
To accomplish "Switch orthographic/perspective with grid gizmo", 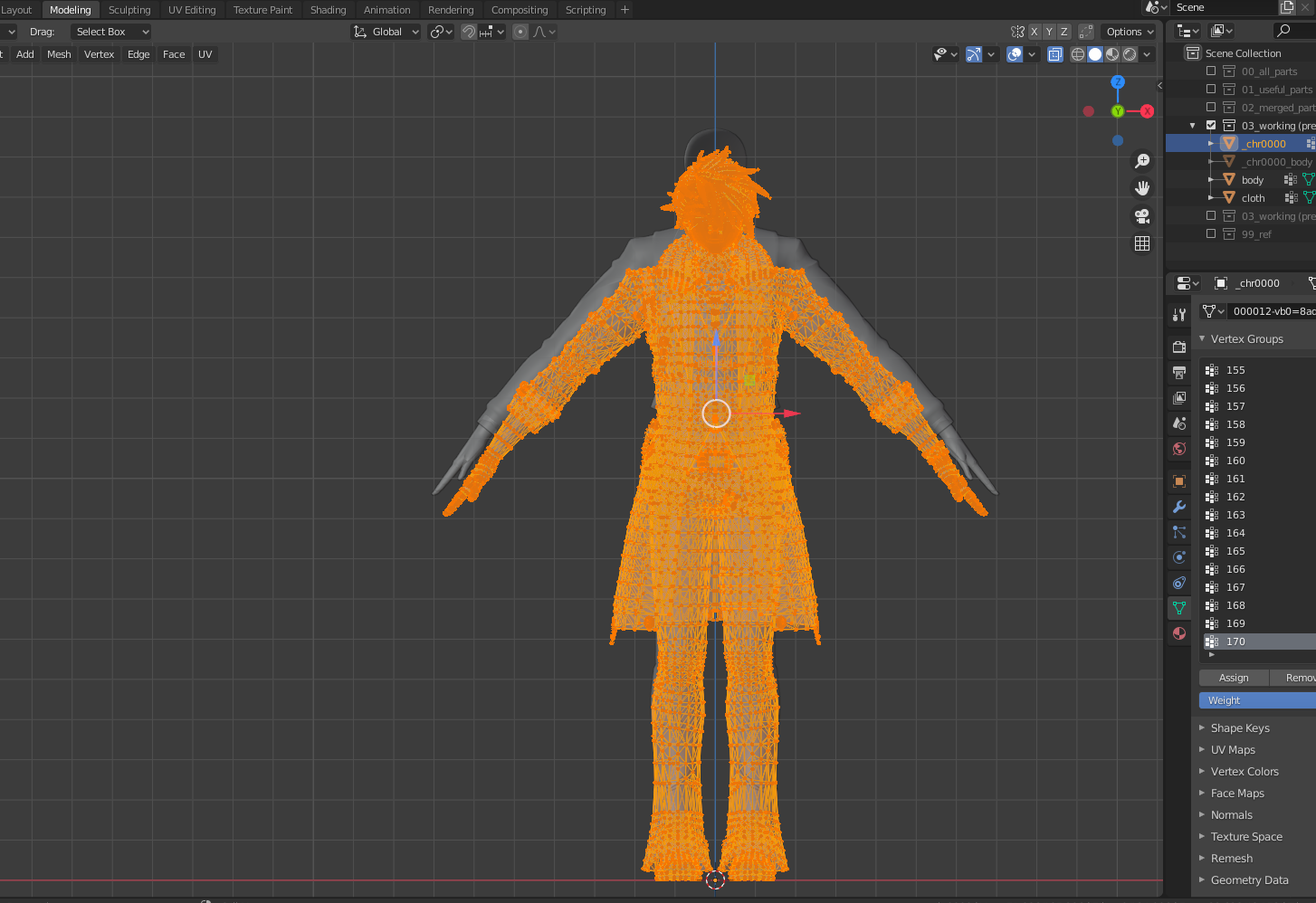I will [1142, 243].
